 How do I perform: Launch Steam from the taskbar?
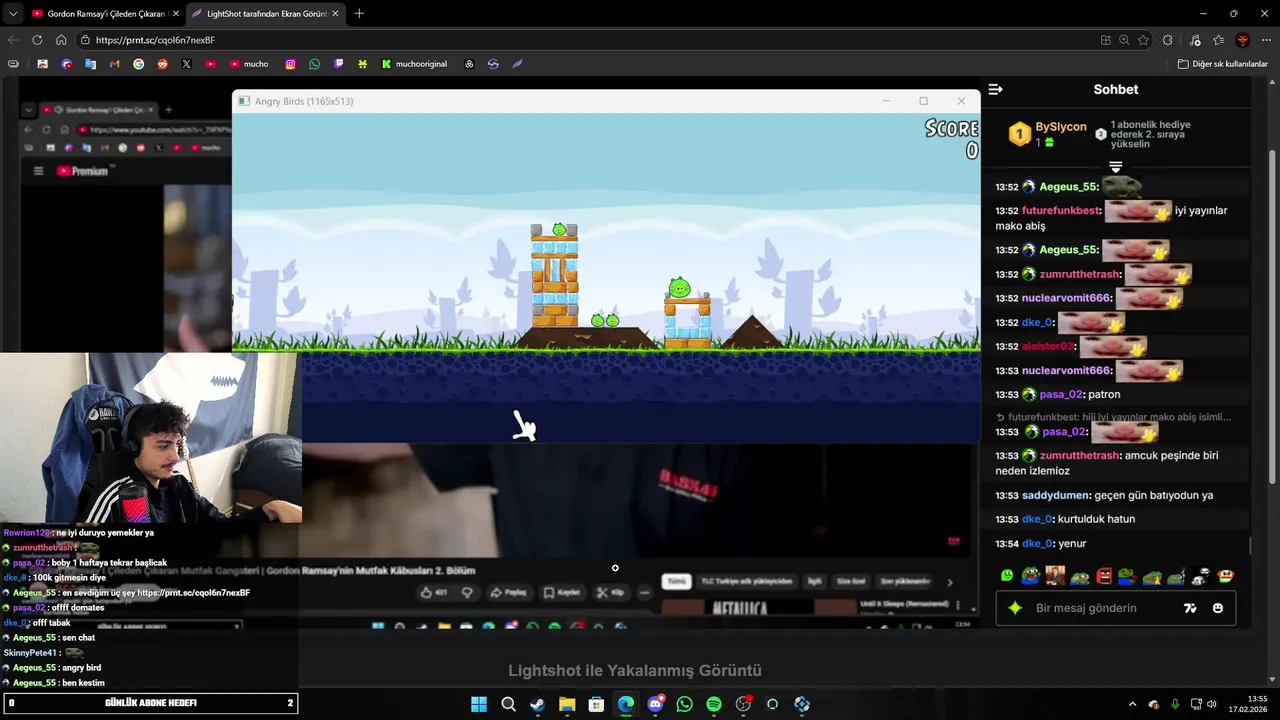(x=537, y=704)
